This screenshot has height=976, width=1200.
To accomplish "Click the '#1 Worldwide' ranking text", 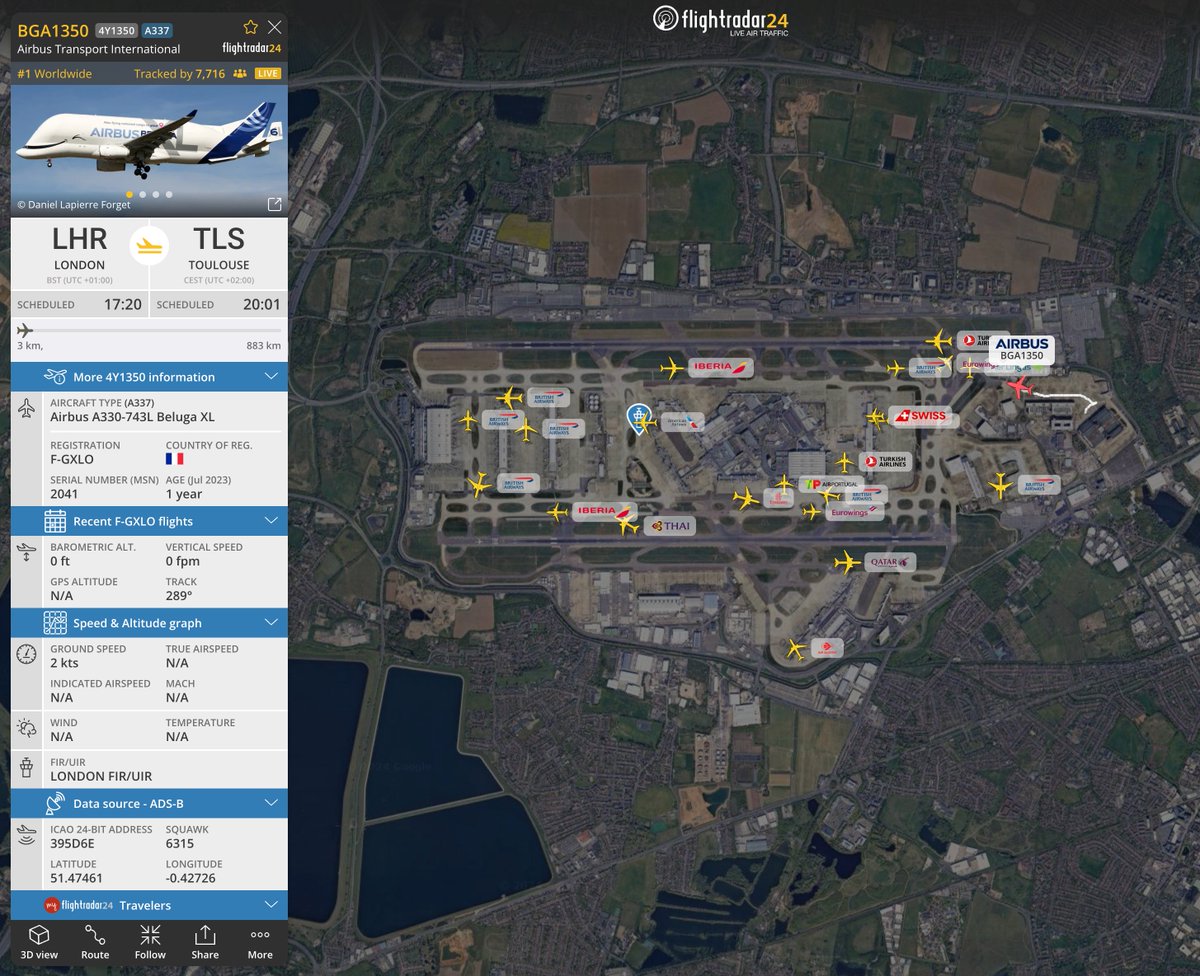I will click(55, 74).
